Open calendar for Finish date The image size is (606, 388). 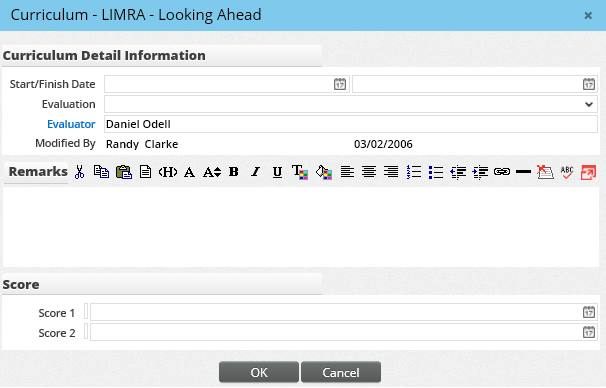[x=589, y=84]
